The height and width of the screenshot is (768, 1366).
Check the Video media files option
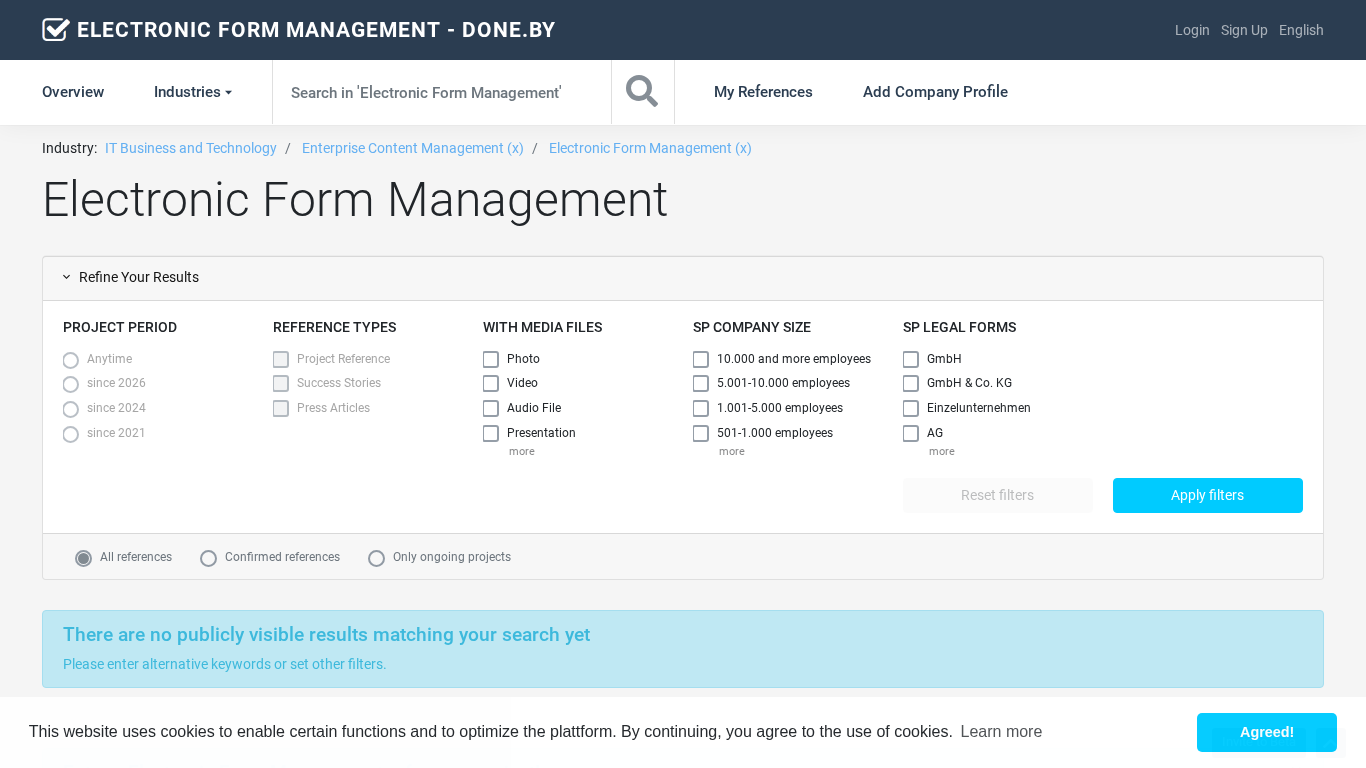coord(491,384)
